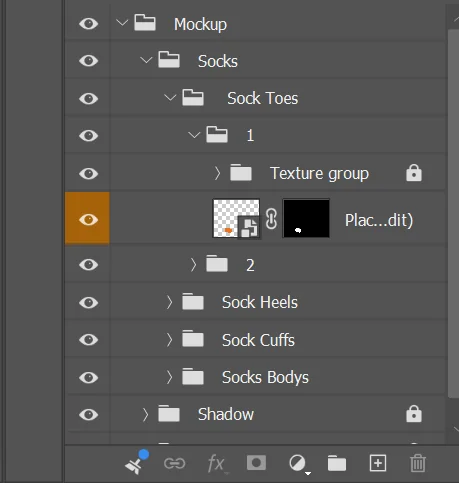This screenshot has height=483, width=459.
Task: Click the Sock Heels folder icon
Action: coord(193,301)
